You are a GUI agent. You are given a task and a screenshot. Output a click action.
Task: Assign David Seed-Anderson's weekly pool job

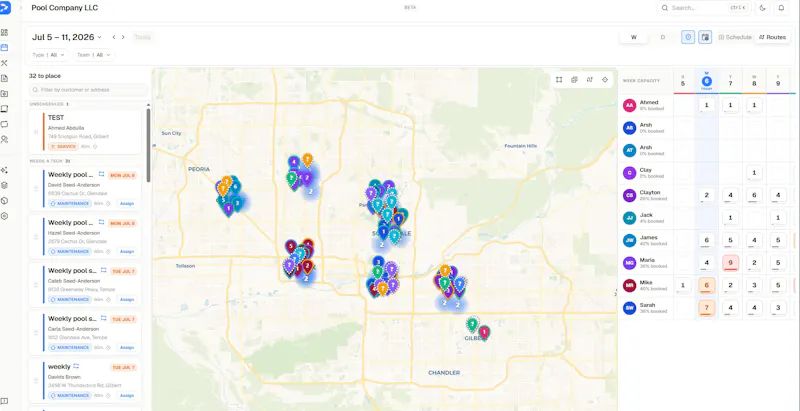[x=127, y=203]
